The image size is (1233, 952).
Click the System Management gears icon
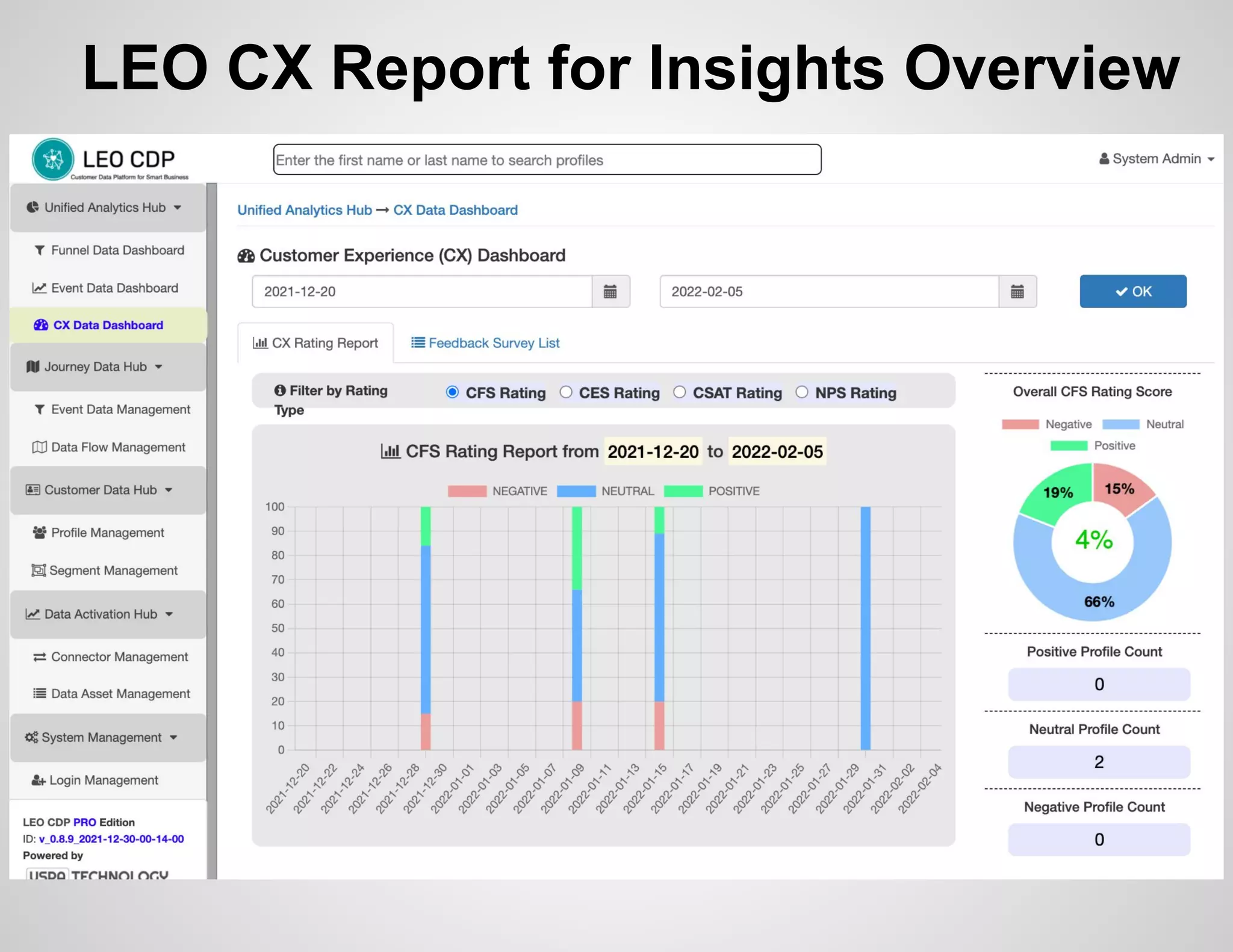31,738
